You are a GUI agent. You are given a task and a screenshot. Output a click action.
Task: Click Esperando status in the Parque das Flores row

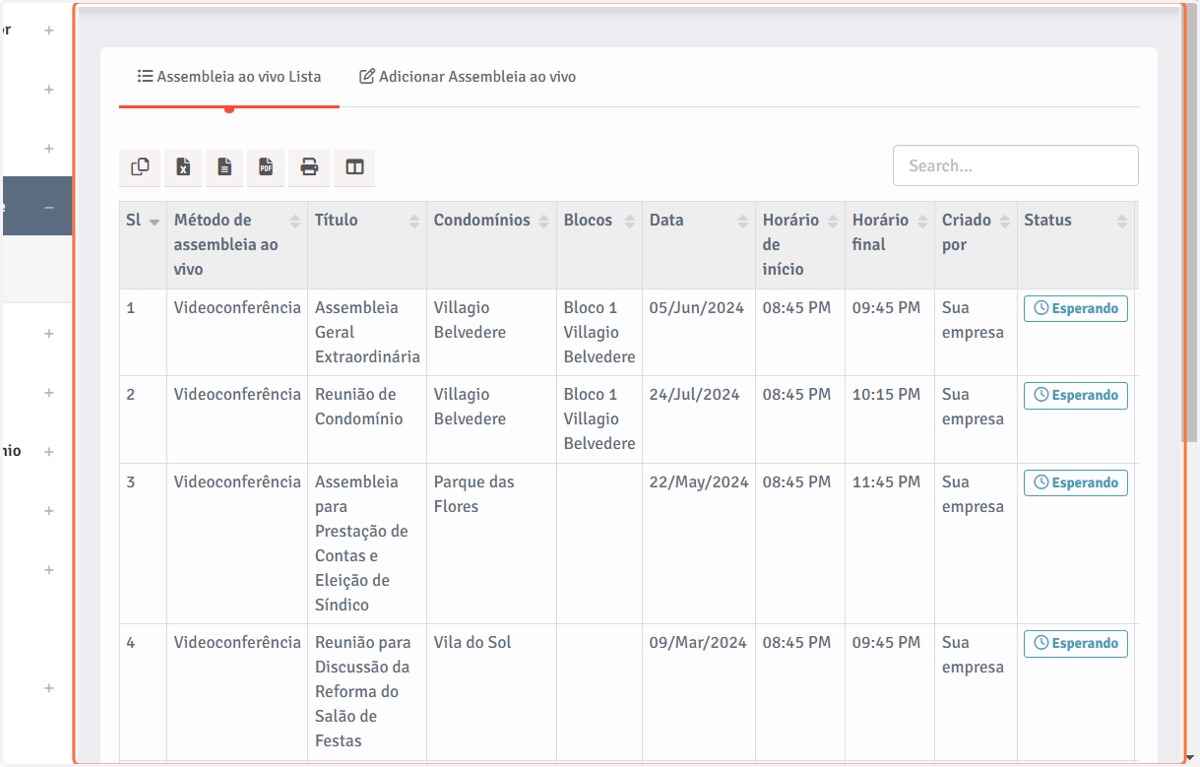click(x=1075, y=482)
